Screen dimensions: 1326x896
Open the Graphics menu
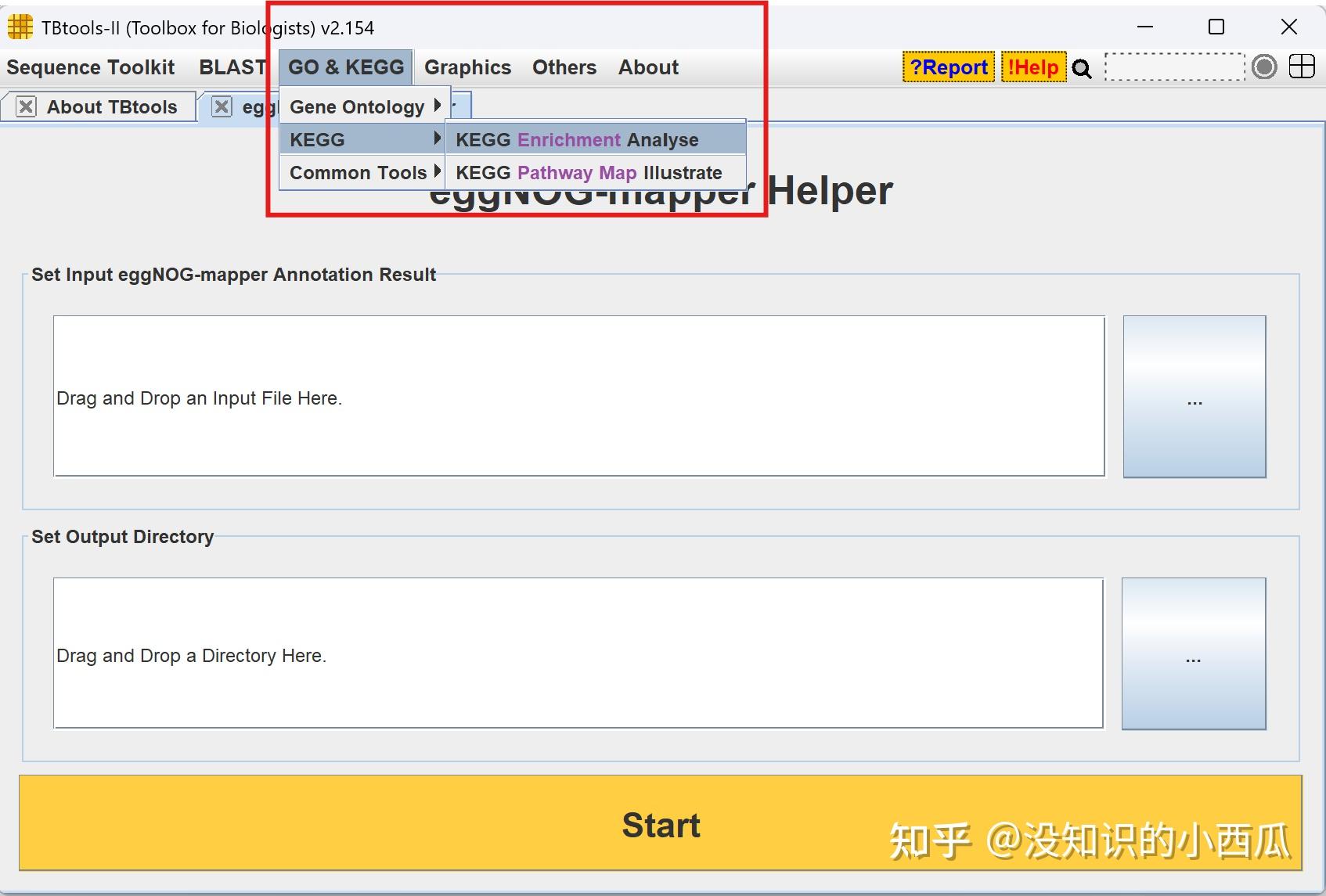[467, 67]
